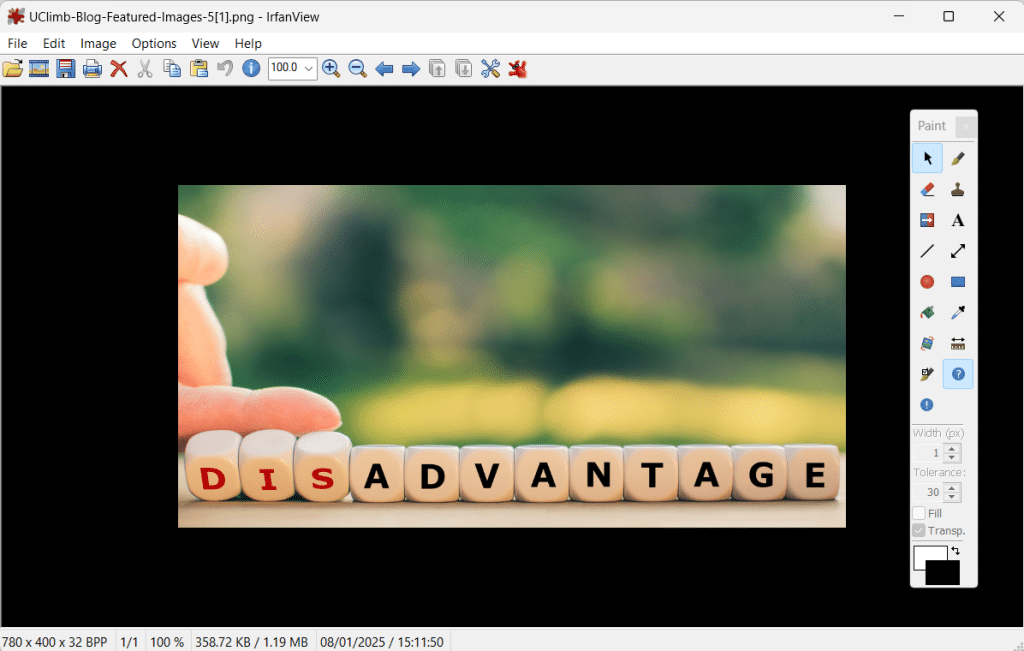Select the Clone stamp tool
Screen dimensions: 1024x651
tap(956, 188)
